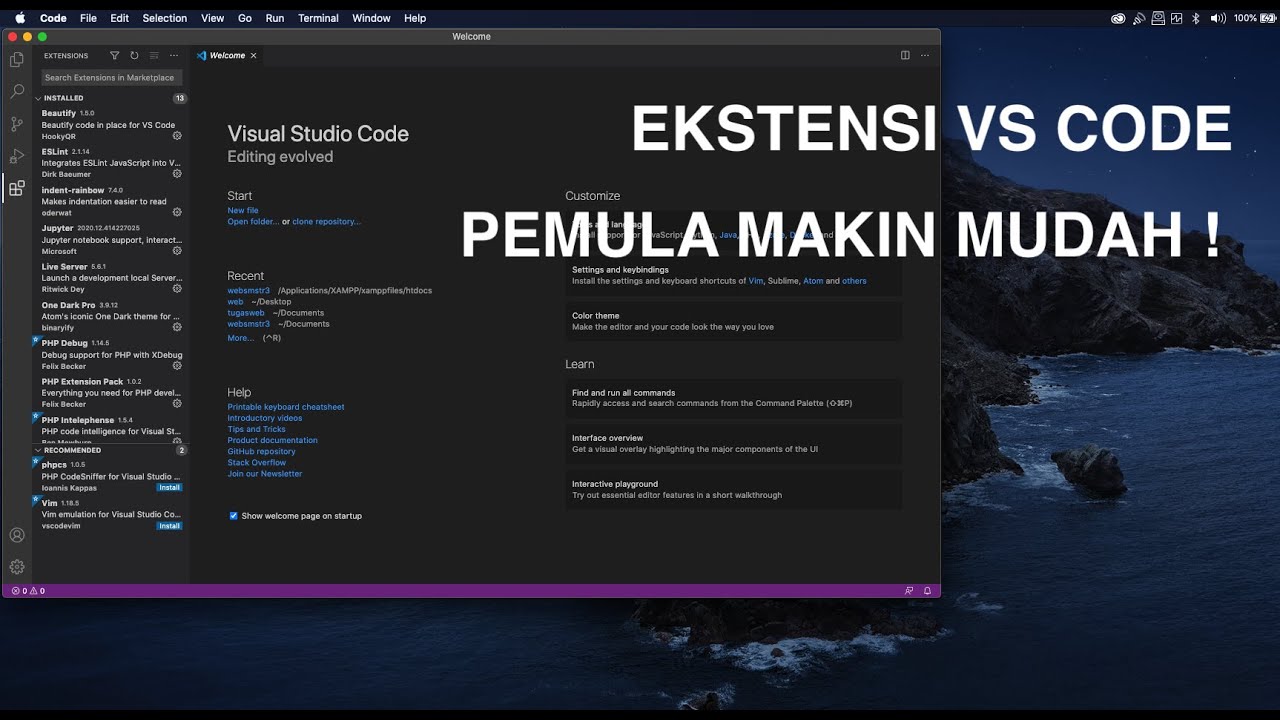Open recent project tugasweb
This screenshot has height=720, width=1280.
(x=246, y=313)
